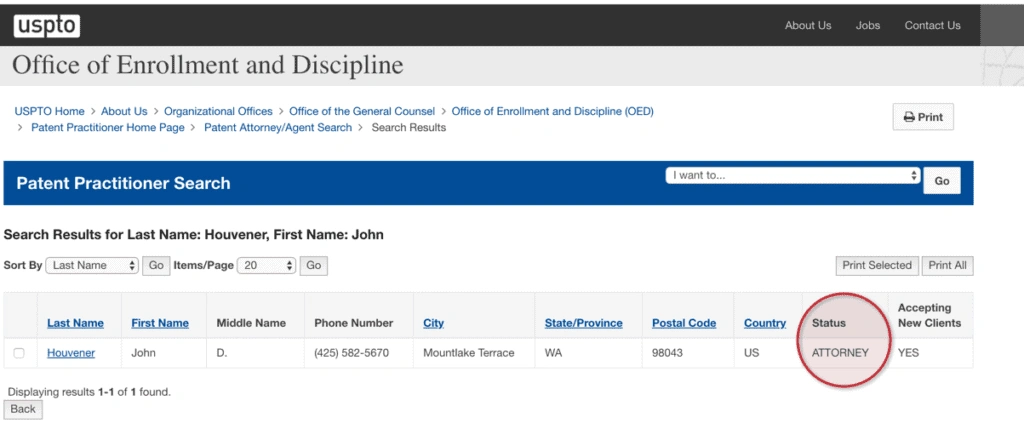Click the state cell 'WA'
This screenshot has width=1024, height=446.
[553, 353]
